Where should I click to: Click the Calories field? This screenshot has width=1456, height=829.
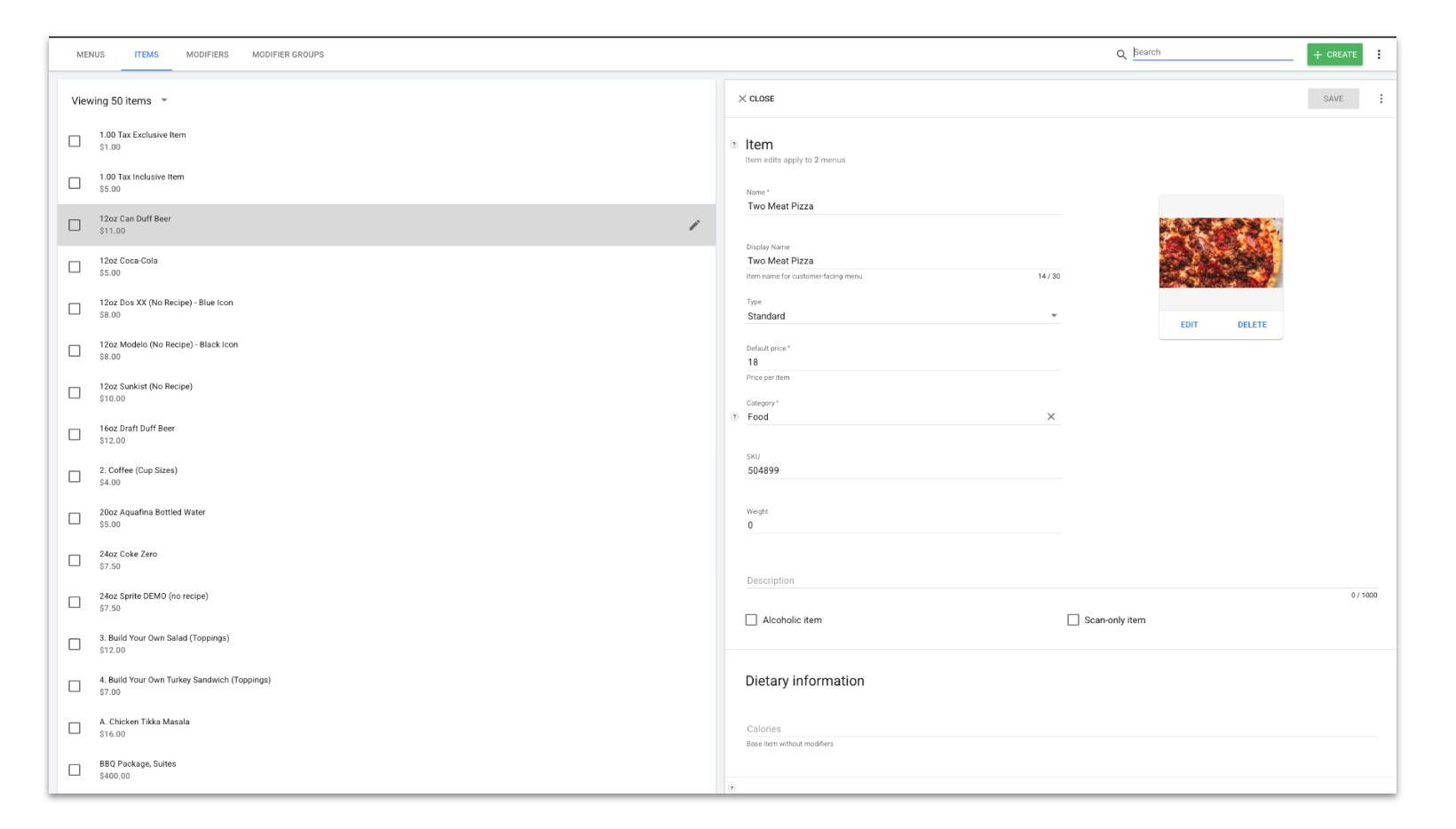[1062, 729]
